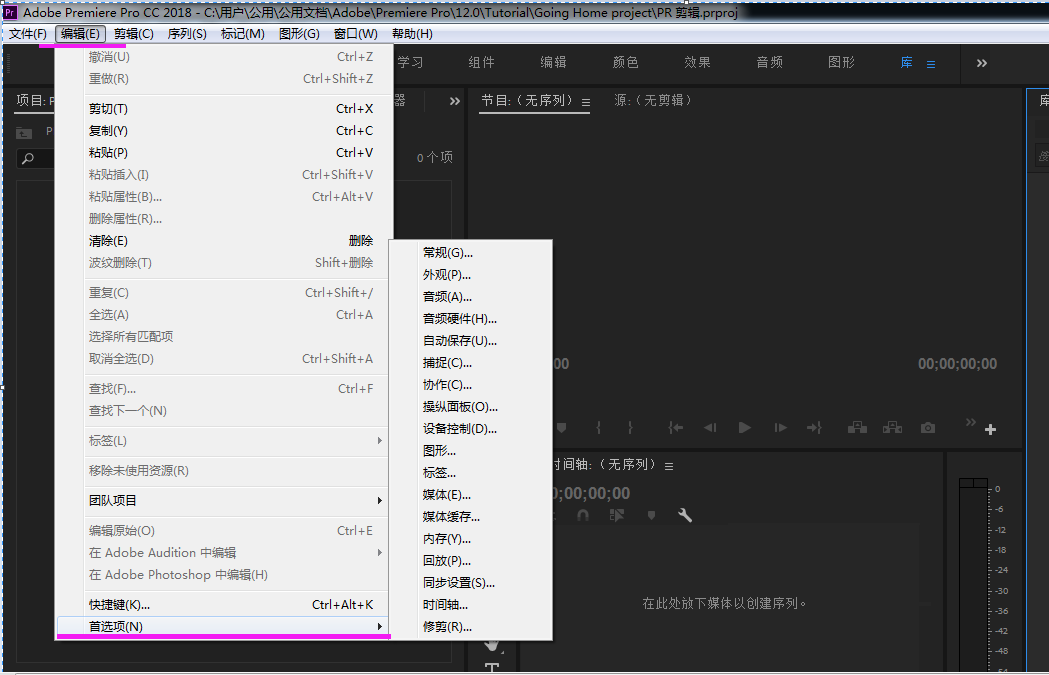Image resolution: width=1049 pixels, height=675 pixels.
Task: Open the 标记(M) menu
Action: (x=243, y=33)
